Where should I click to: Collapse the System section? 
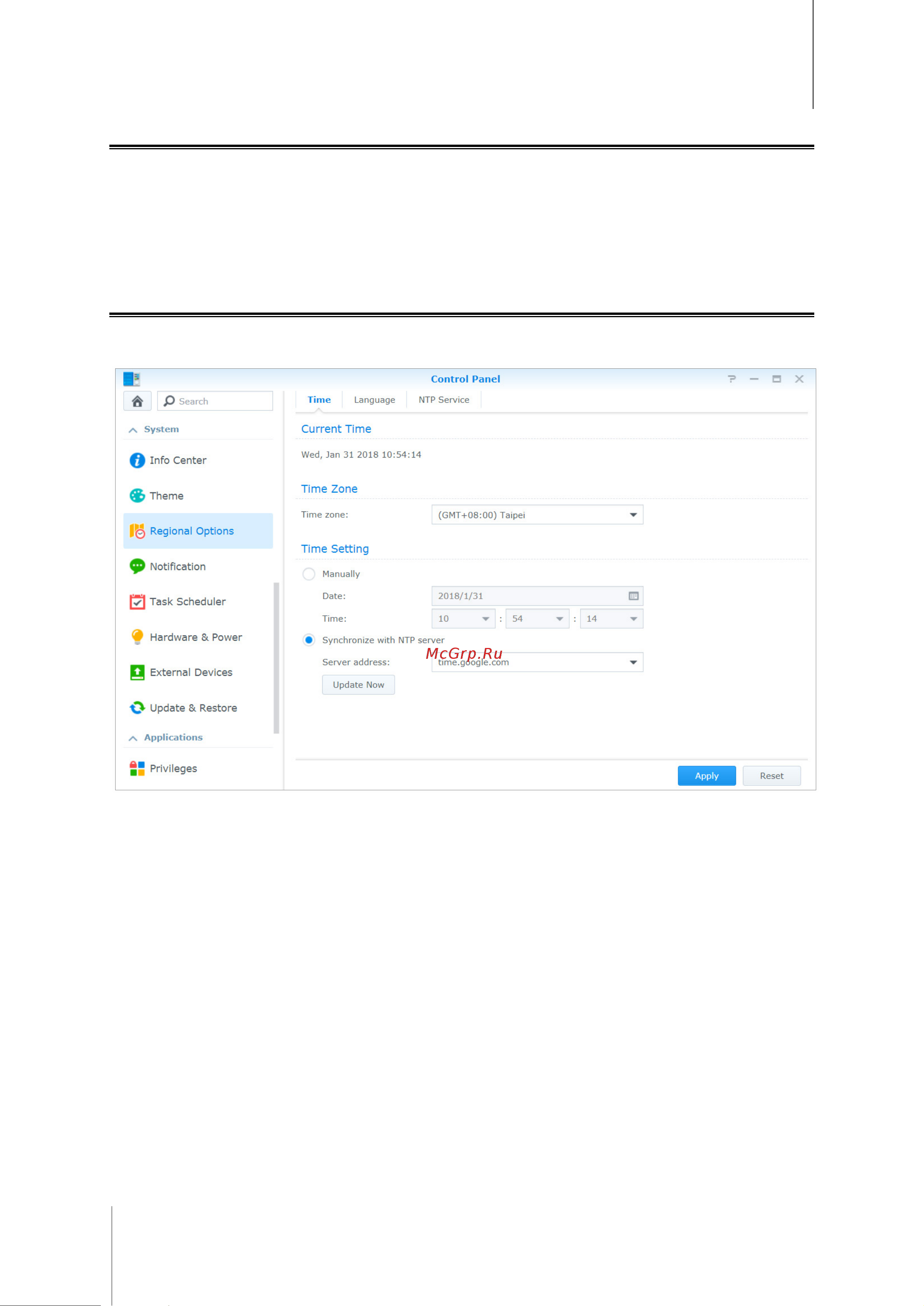(133, 430)
